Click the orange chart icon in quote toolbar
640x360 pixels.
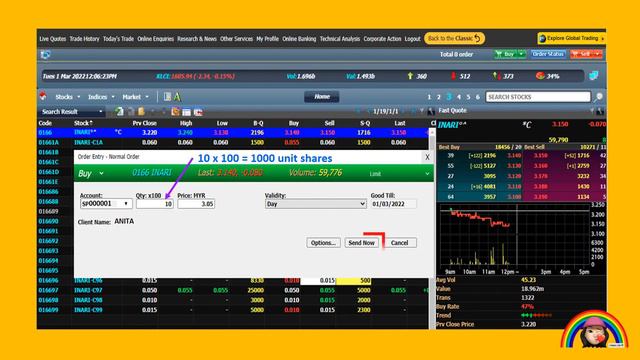(x=176, y=111)
